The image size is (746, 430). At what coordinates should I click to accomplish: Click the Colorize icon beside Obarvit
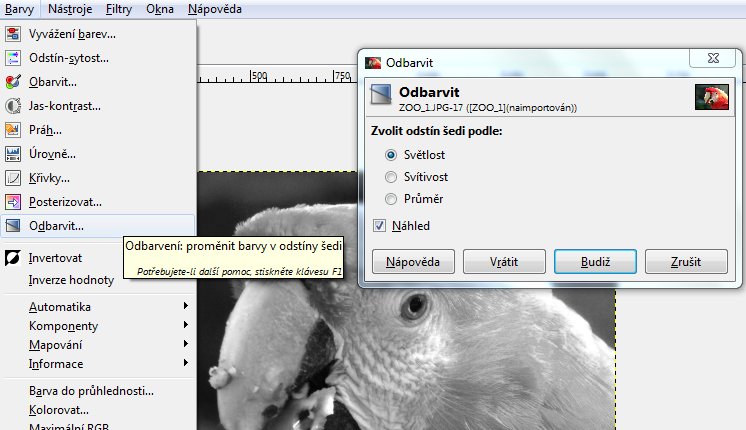point(13,82)
